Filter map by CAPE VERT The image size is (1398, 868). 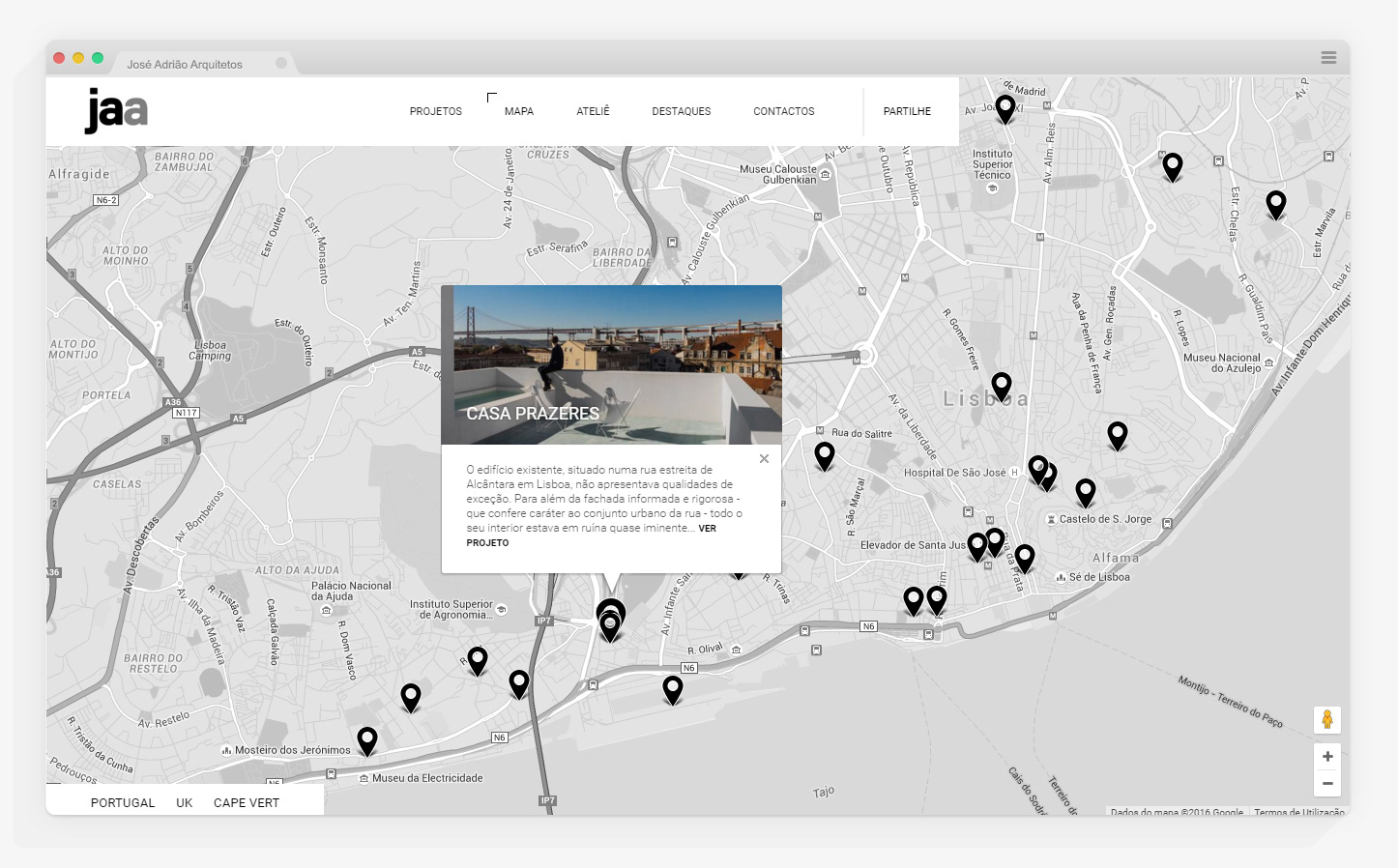(247, 803)
